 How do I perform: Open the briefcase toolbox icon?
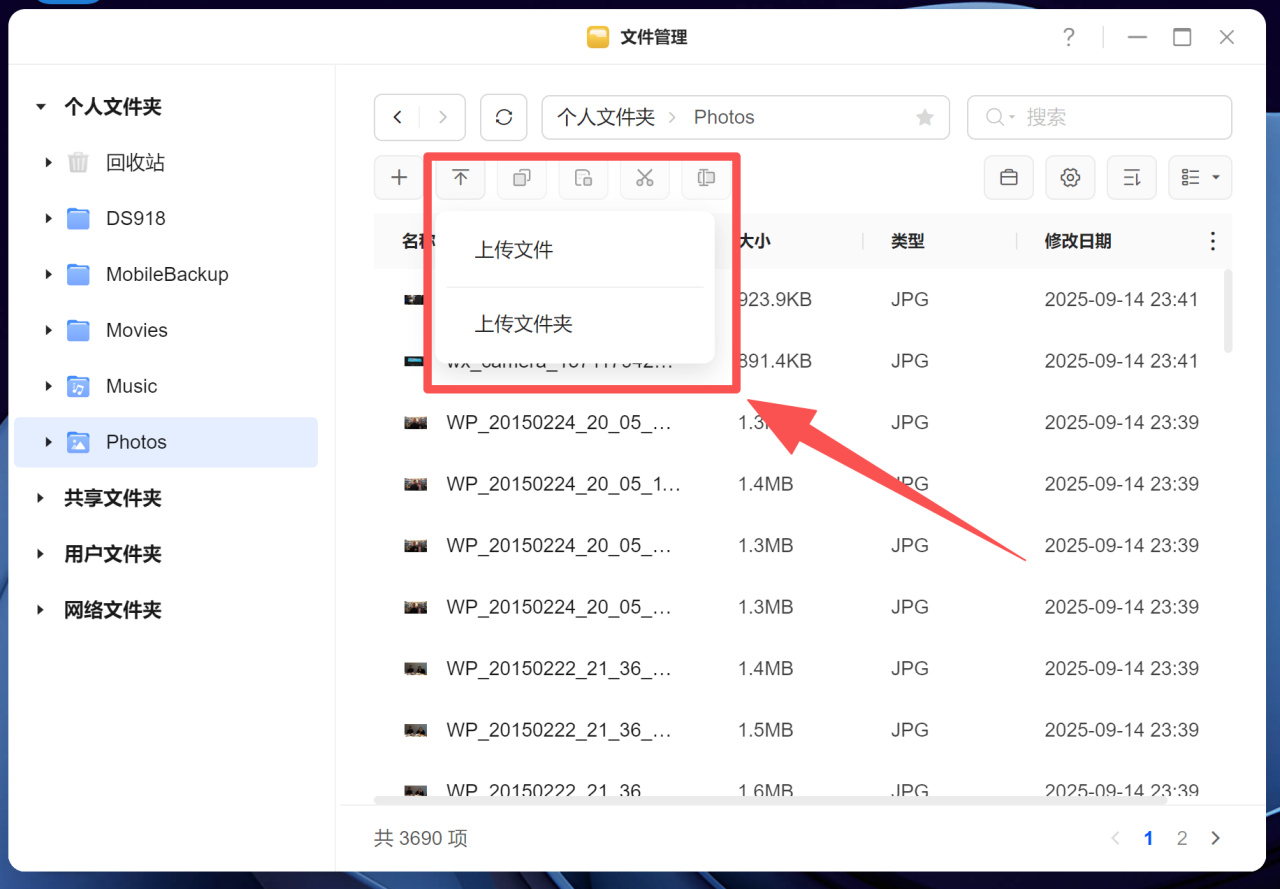pos(1009,178)
